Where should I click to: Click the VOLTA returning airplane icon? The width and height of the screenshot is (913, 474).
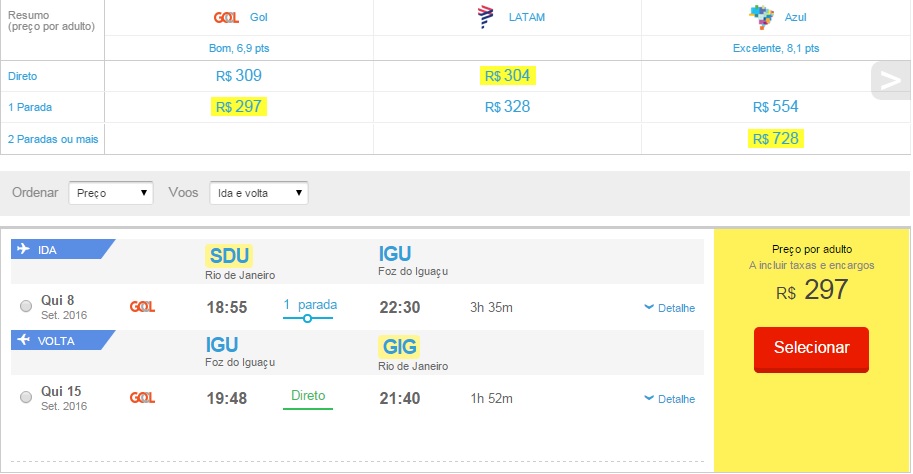tap(23, 339)
